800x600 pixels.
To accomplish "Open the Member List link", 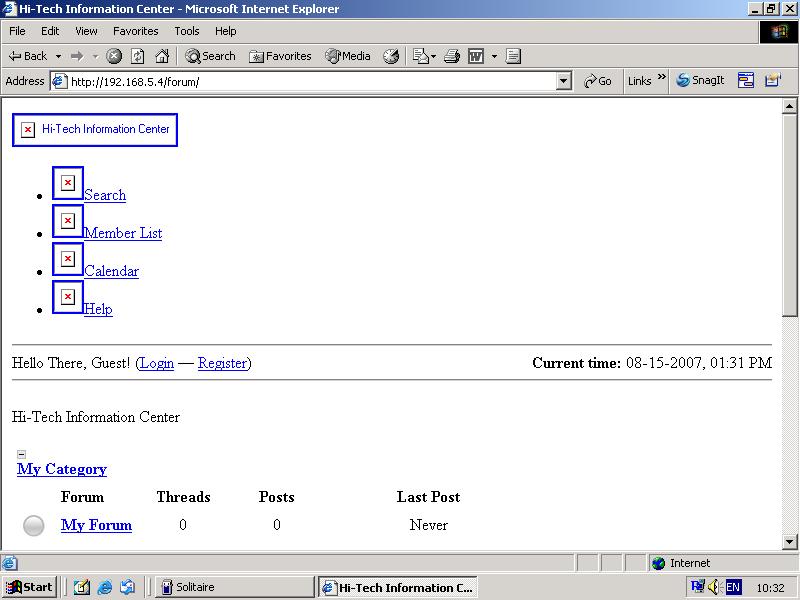I will (x=123, y=233).
